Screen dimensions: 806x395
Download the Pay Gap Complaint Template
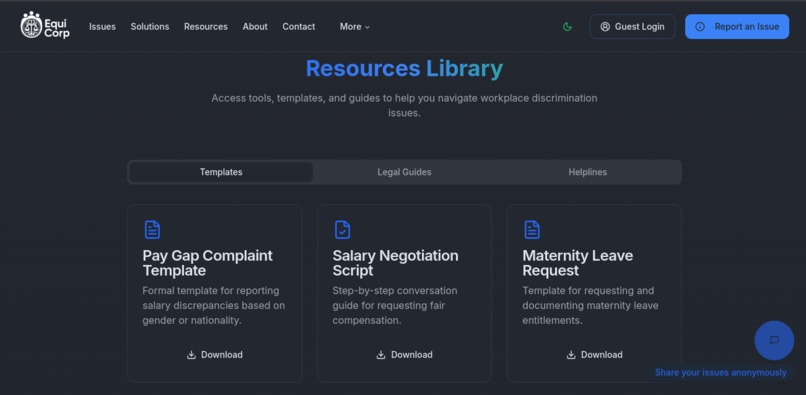click(x=215, y=355)
